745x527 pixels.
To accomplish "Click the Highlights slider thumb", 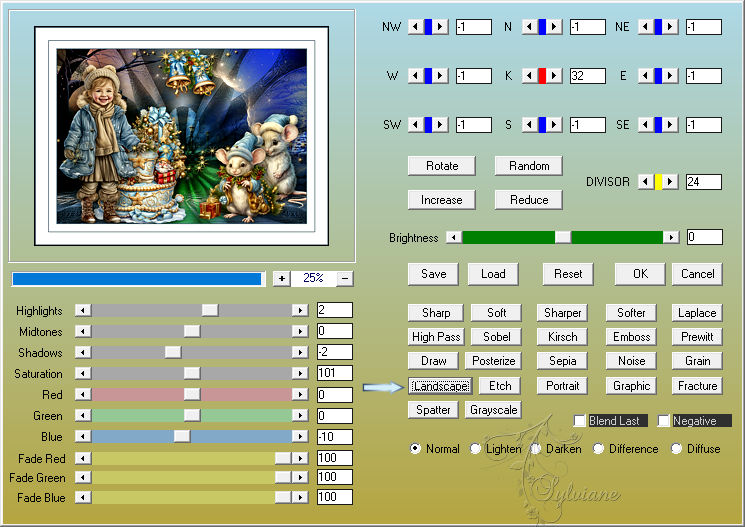I will [x=210, y=310].
